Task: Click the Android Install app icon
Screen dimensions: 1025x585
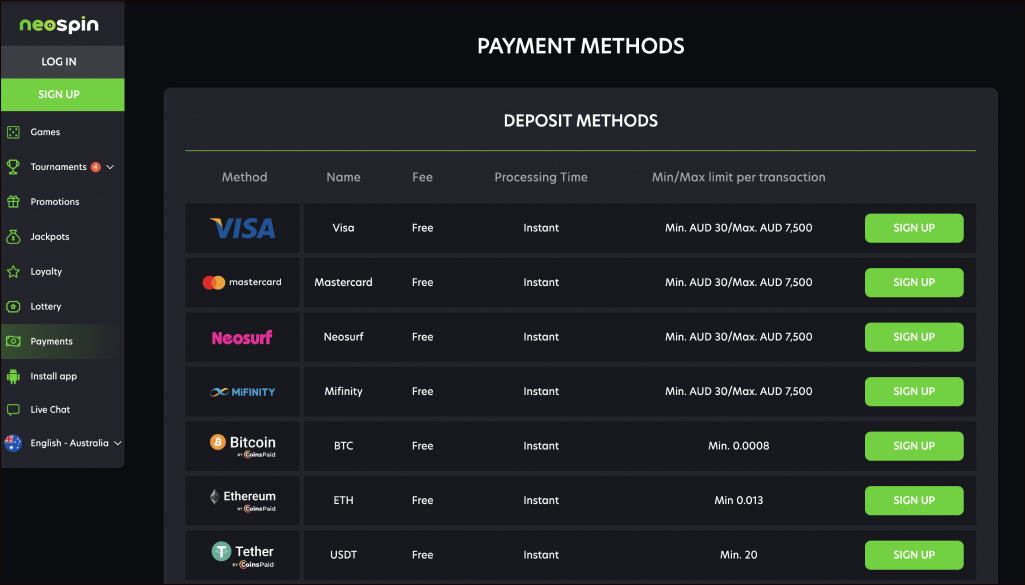Action: click(x=13, y=376)
